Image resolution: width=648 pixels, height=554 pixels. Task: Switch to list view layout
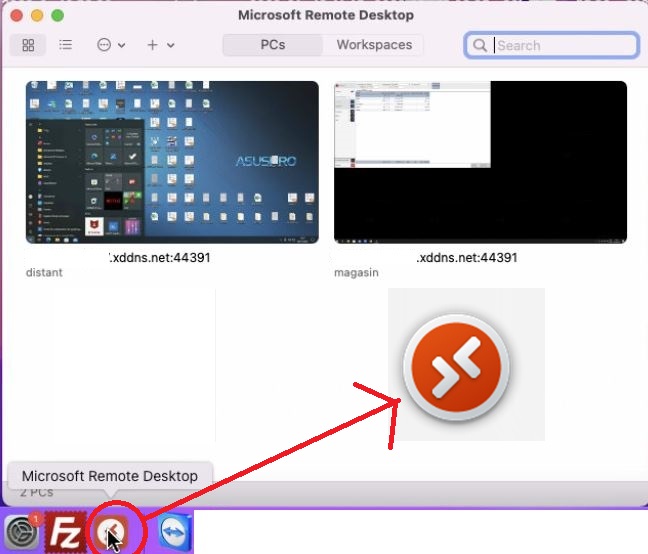pyautogui.click(x=65, y=44)
